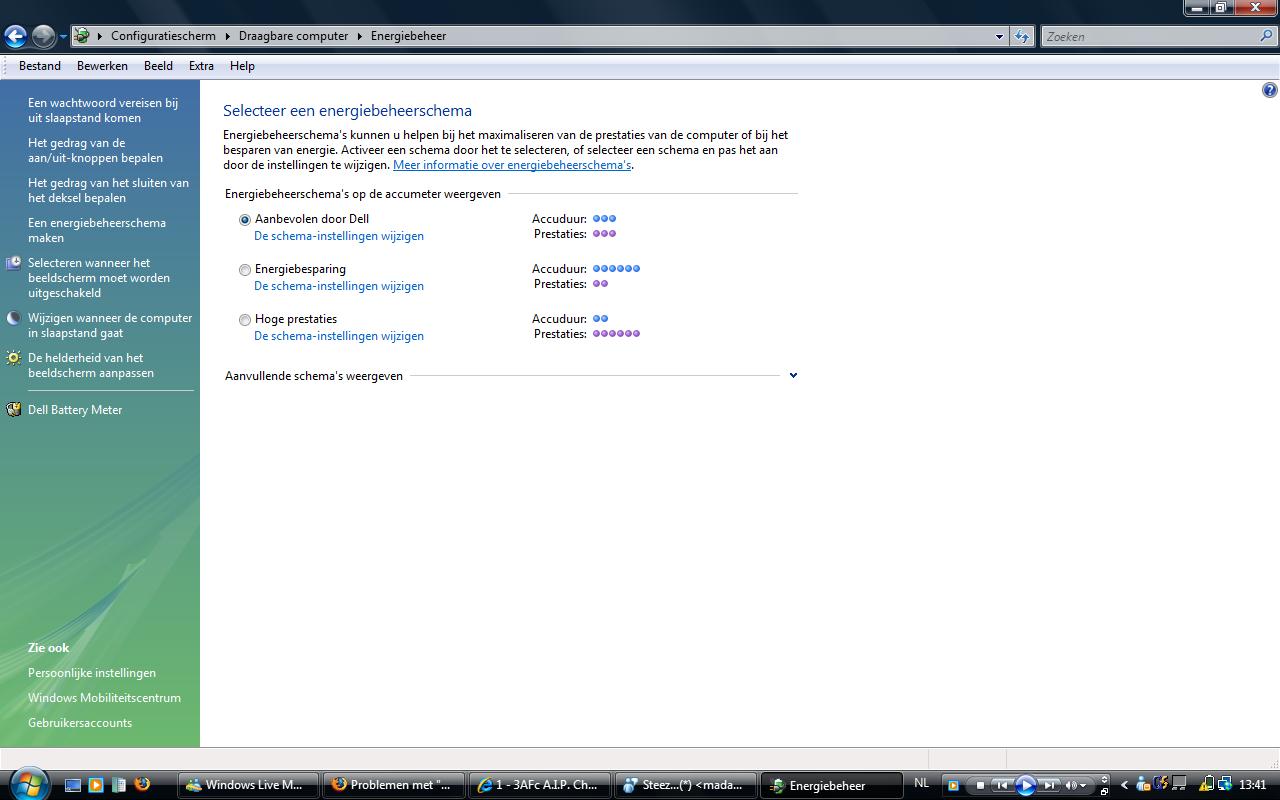The image size is (1280, 800).
Task: Select 'Aanbevolen door Dell' power plan
Action: (x=245, y=219)
